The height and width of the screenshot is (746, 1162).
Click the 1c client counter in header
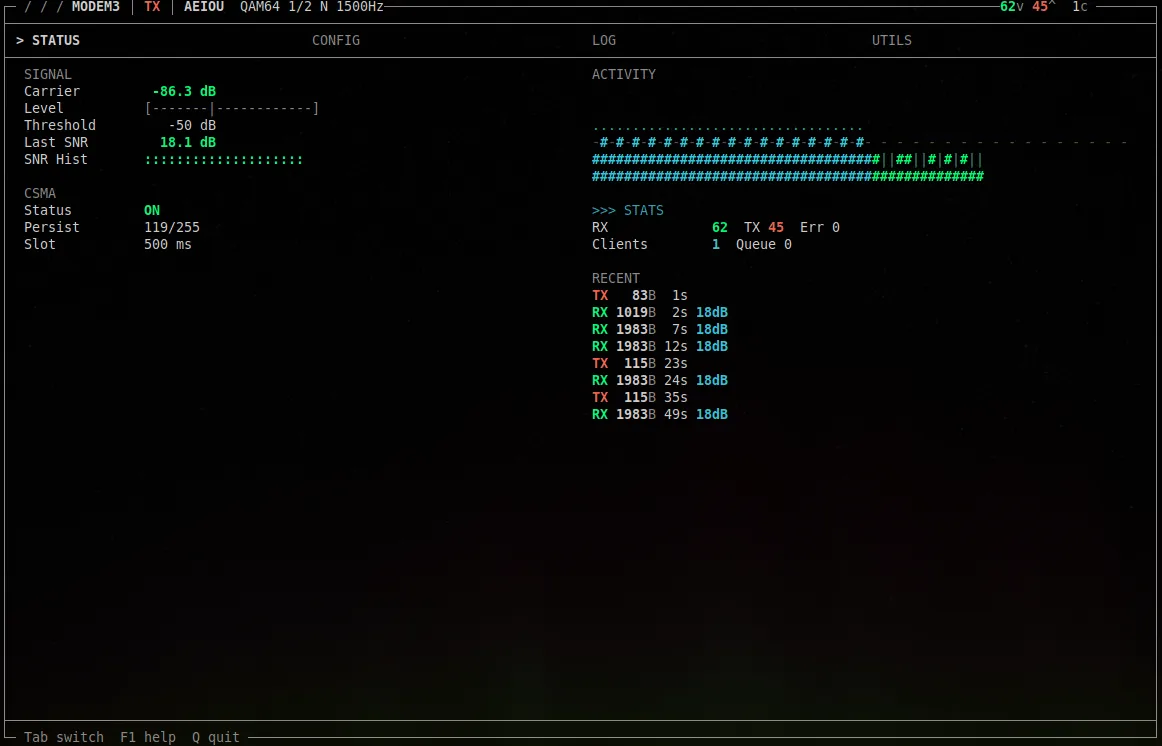pos(1080,7)
